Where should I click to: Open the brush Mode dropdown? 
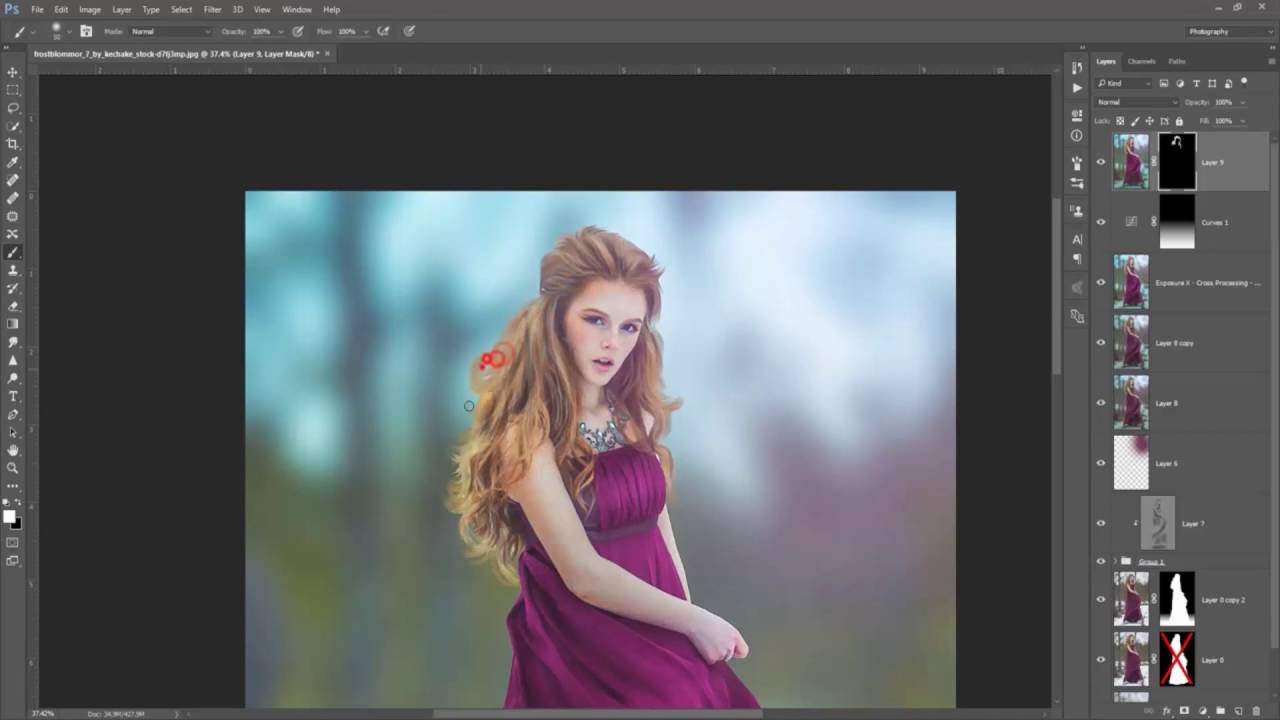coord(170,32)
